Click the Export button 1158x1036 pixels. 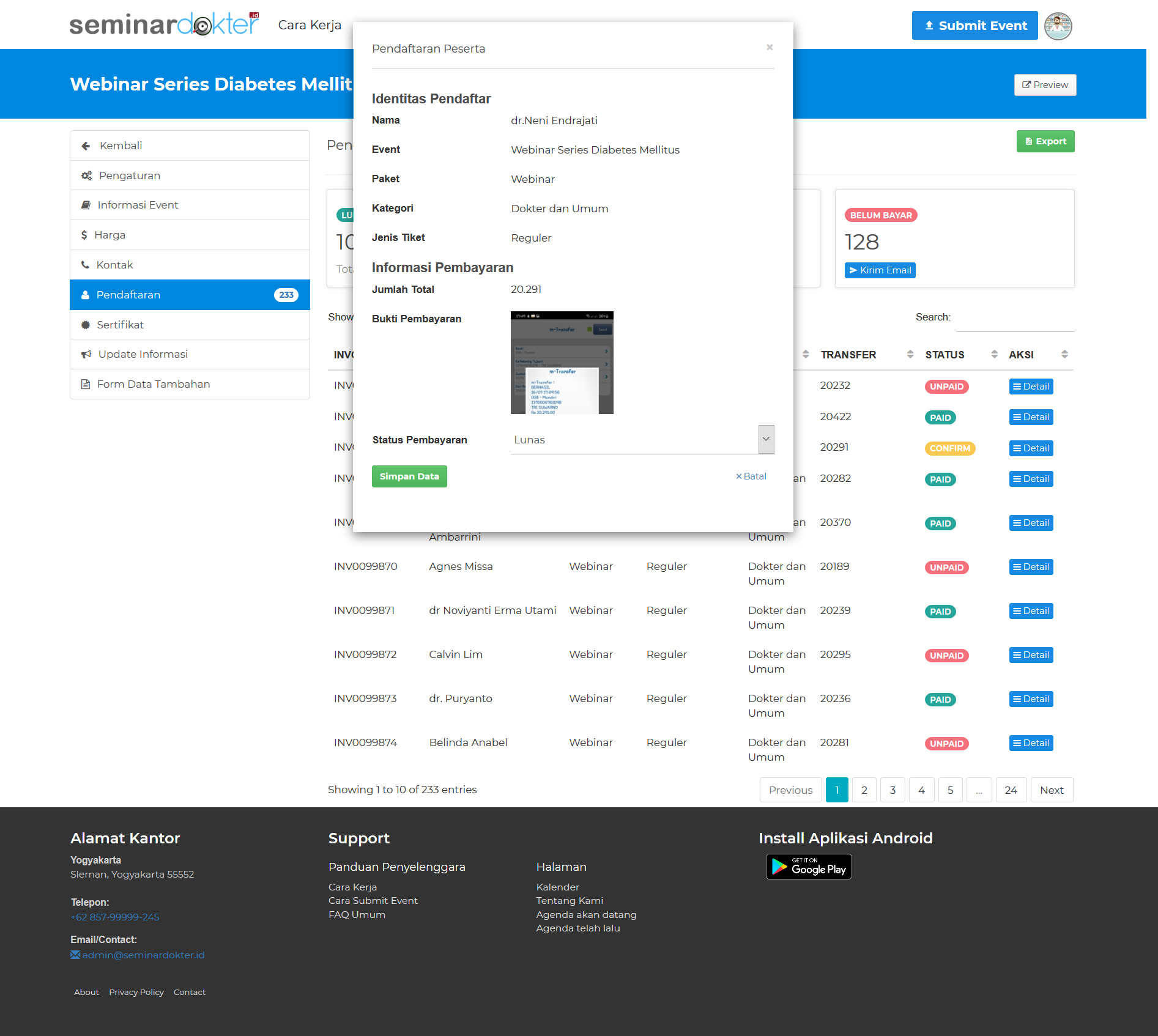1045,141
